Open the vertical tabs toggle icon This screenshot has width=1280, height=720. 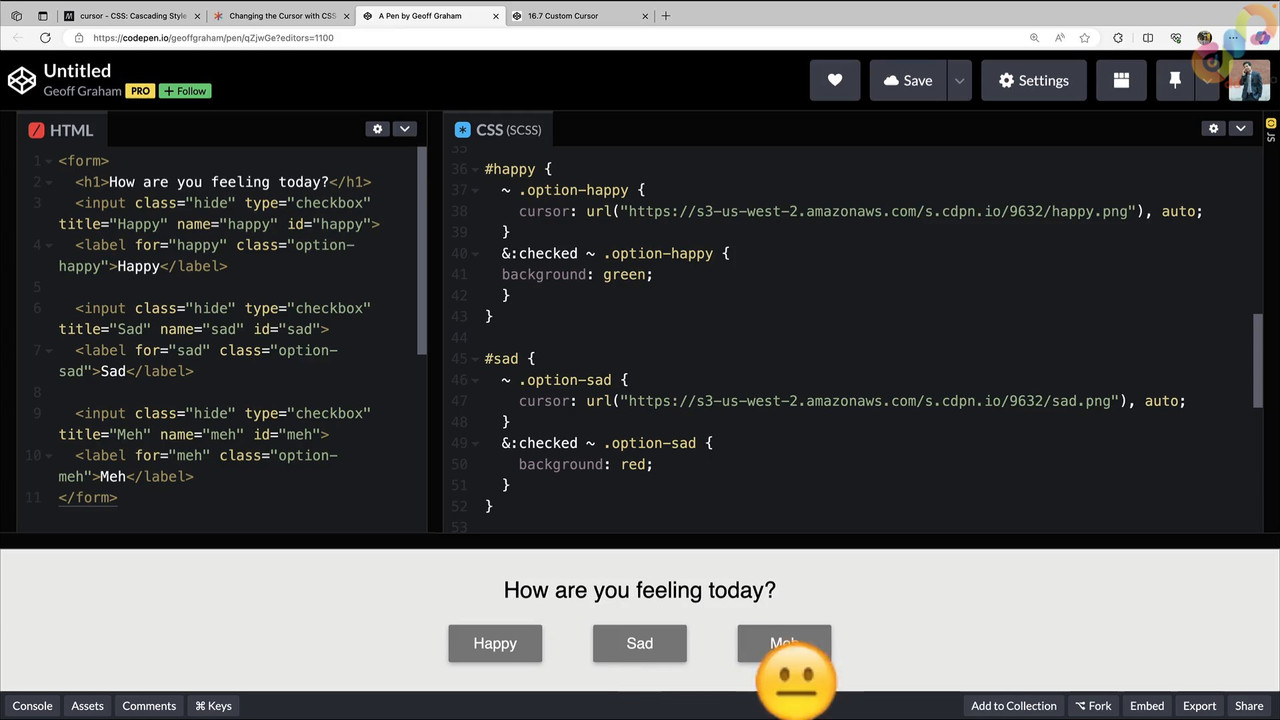(42, 16)
